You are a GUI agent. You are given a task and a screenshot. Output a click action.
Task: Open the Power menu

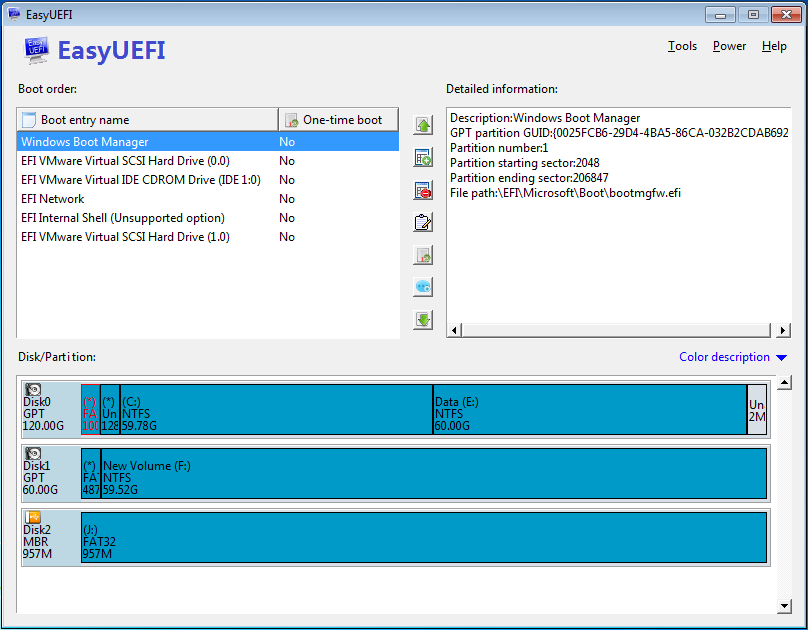(729, 46)
